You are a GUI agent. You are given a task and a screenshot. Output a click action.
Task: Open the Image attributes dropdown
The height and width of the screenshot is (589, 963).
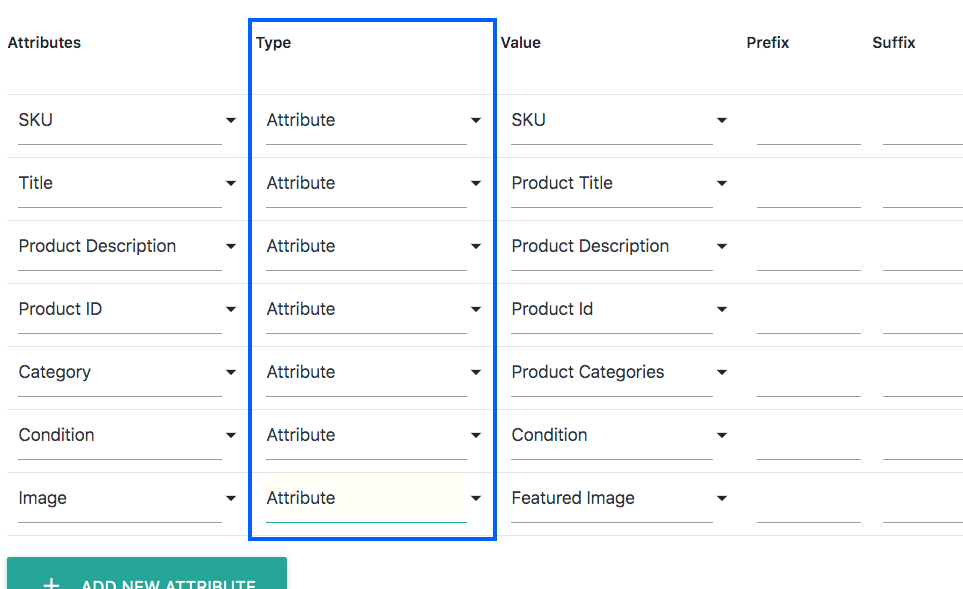(127, 498)
